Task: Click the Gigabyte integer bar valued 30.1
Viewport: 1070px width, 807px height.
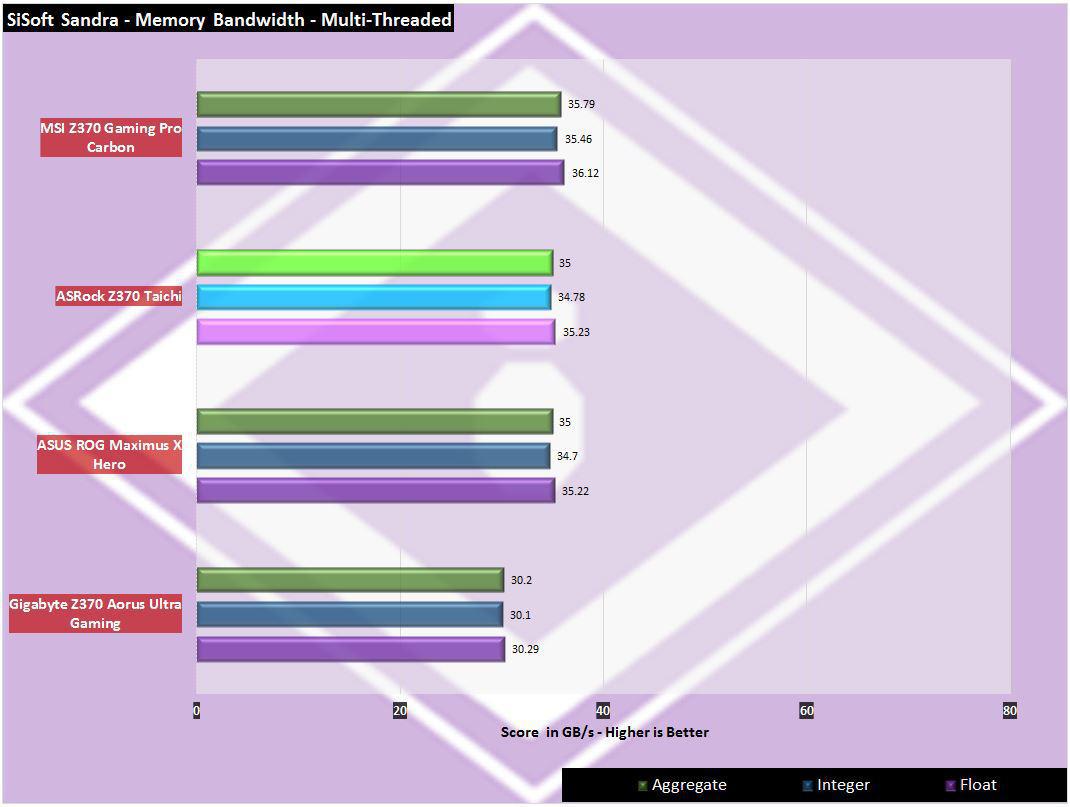Action: (350, 615)
